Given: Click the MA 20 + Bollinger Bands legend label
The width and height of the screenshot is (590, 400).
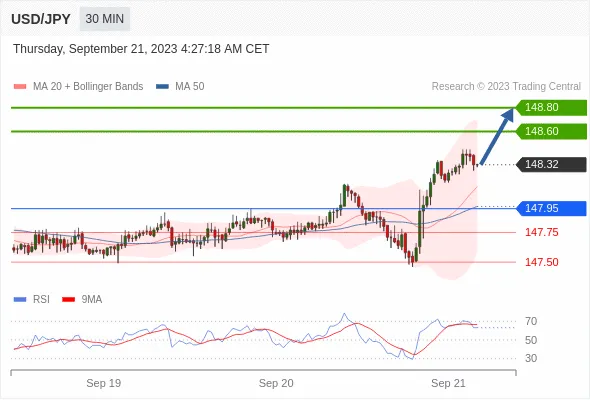Looking at the screenshot, I should [88, 87].
